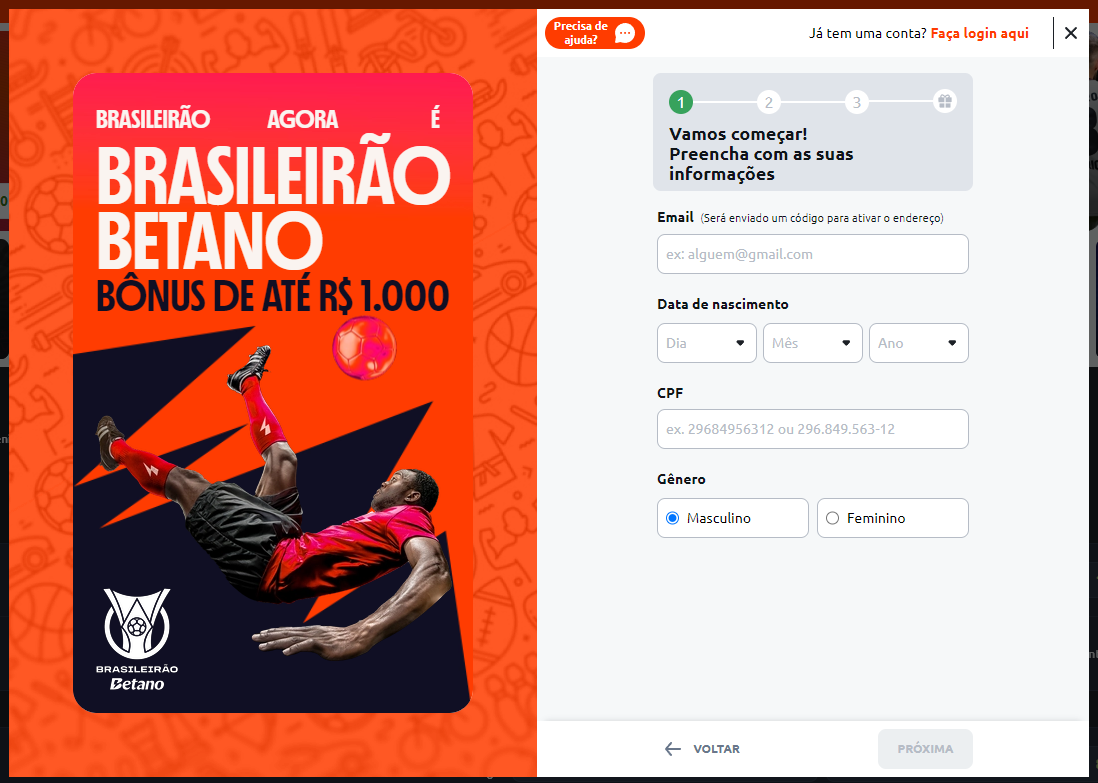Viewport: 1098px width, 783px height.
Task: Open the chat bubble help icon
Action: (625, 33)
